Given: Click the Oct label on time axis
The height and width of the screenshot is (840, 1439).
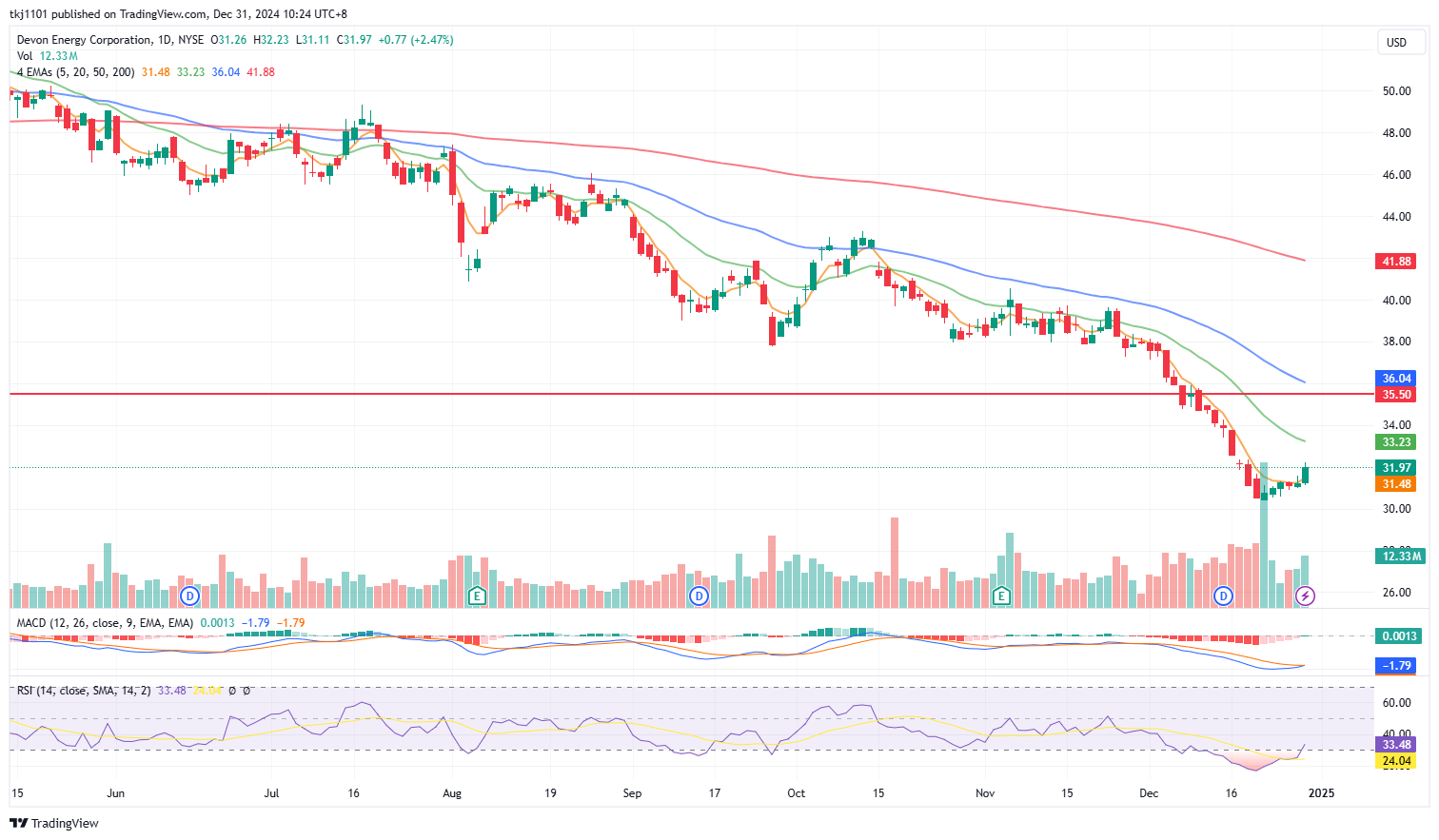Looking at the screenshot, I should point(797,793).
